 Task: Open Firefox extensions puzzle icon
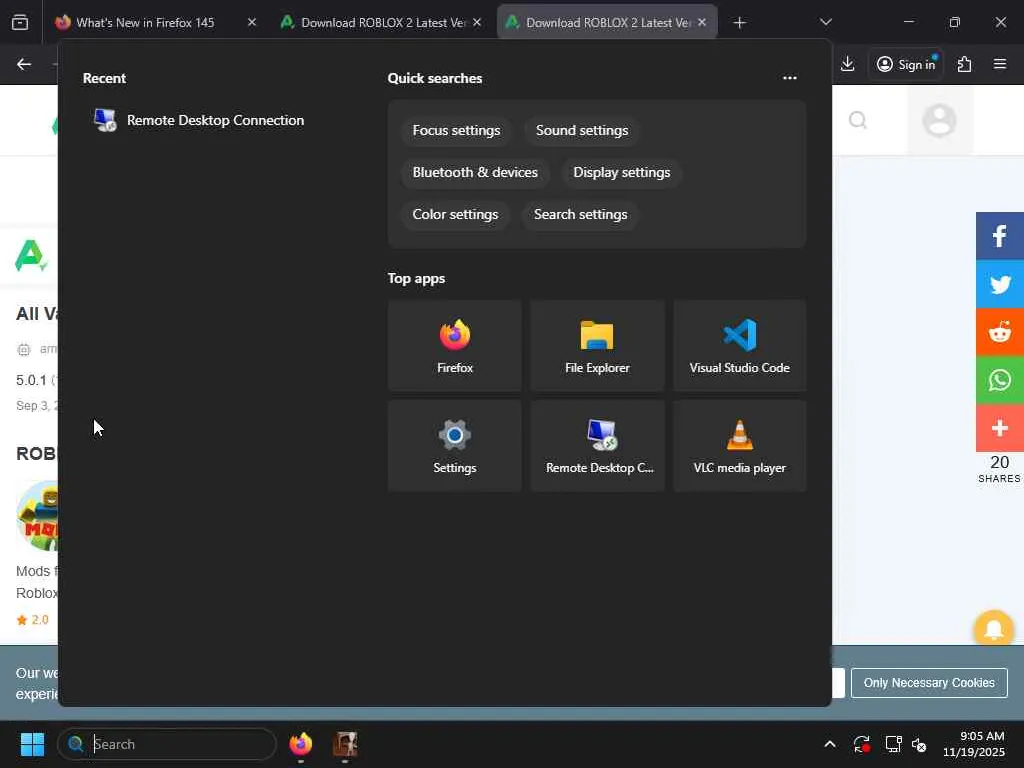(x=964, y=64)
